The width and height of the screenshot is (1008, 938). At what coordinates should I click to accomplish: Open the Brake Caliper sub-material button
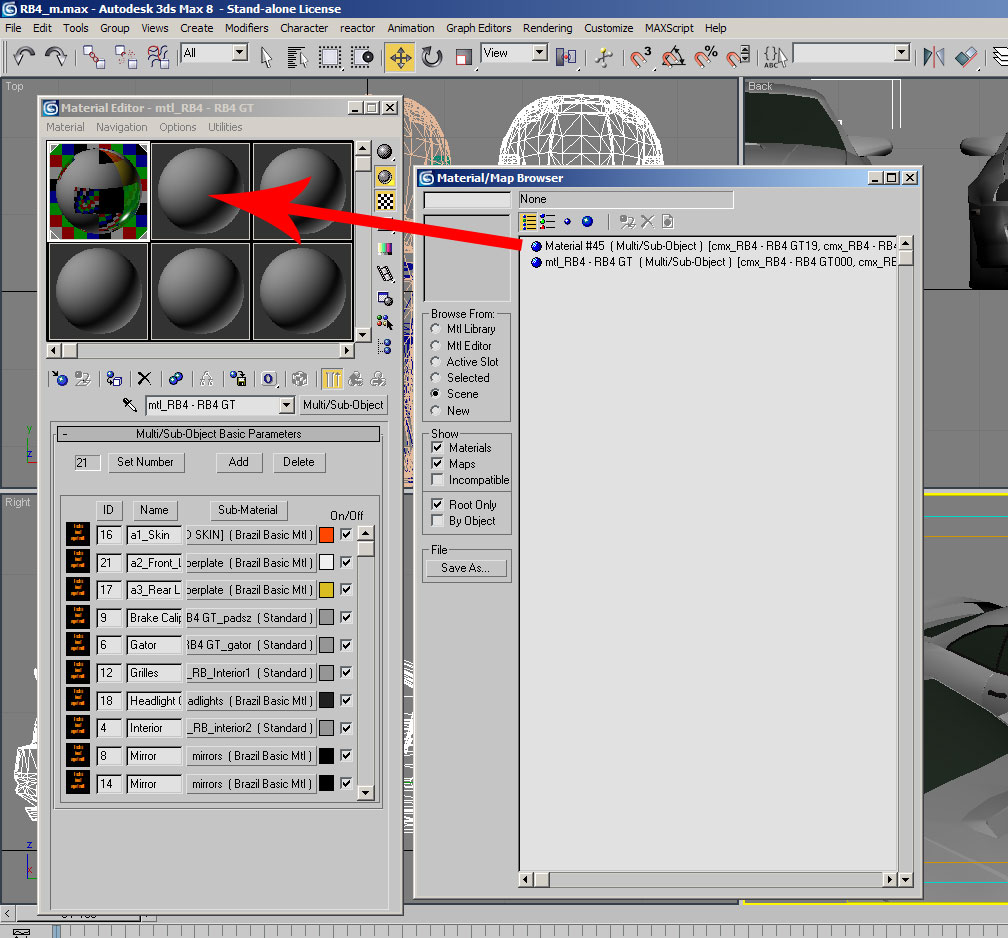coord(251,617)
